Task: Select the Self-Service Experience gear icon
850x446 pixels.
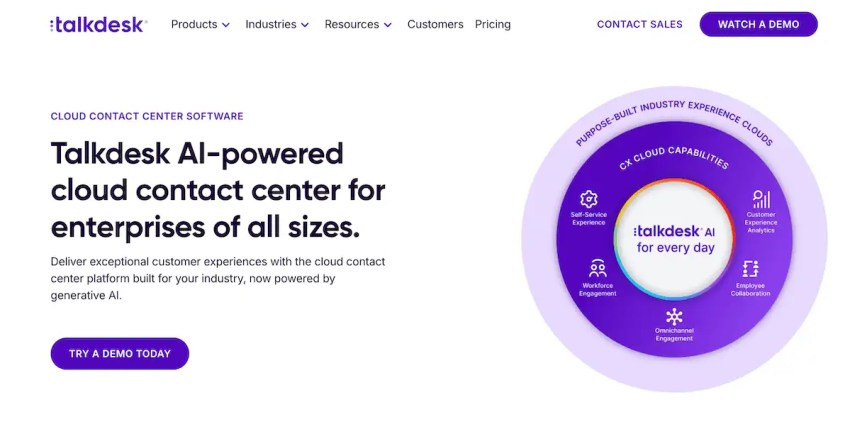Action: click(x=589, y=199)
